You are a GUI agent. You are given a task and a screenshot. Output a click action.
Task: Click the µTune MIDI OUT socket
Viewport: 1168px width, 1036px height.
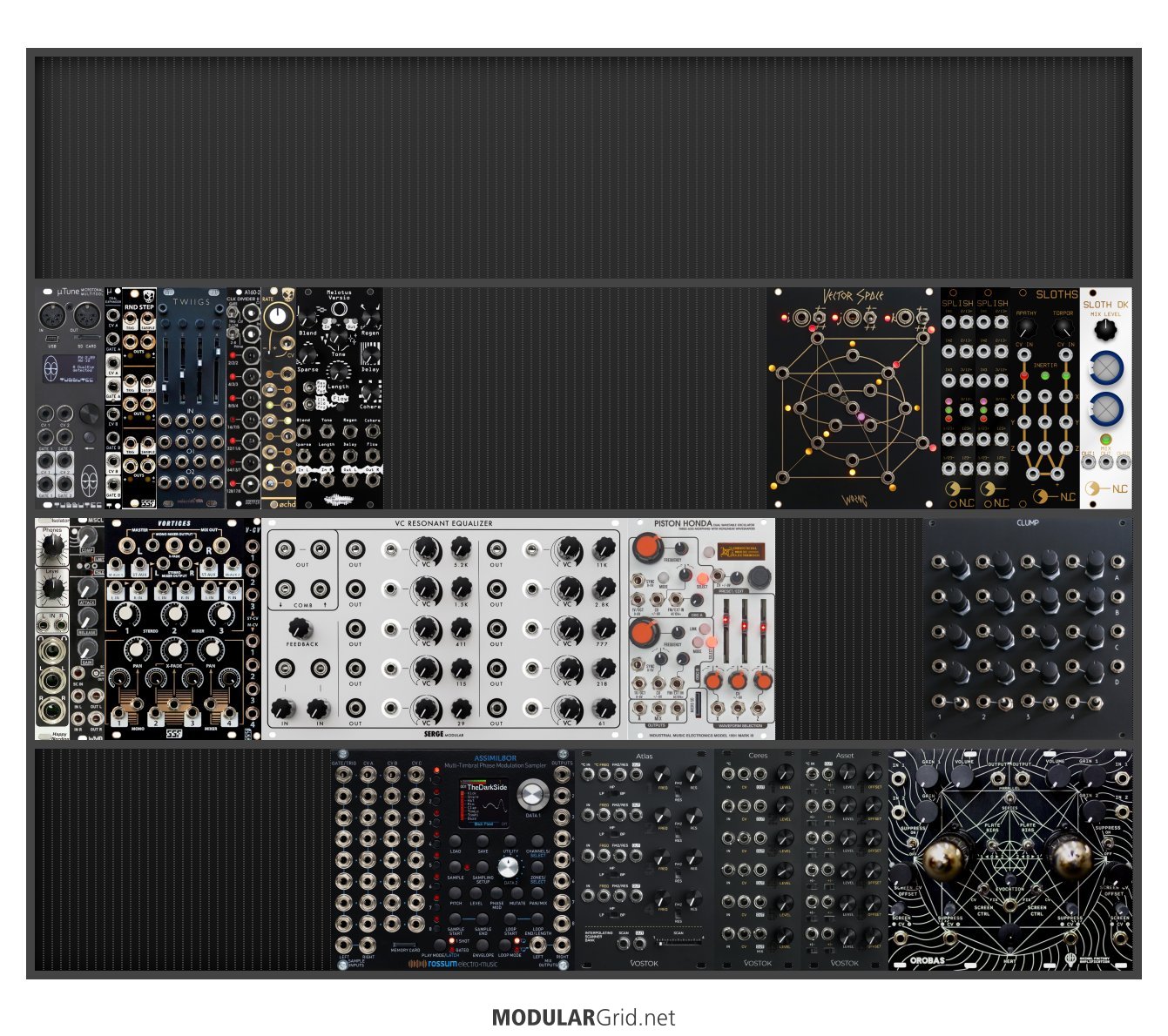[x=87, y=315]
